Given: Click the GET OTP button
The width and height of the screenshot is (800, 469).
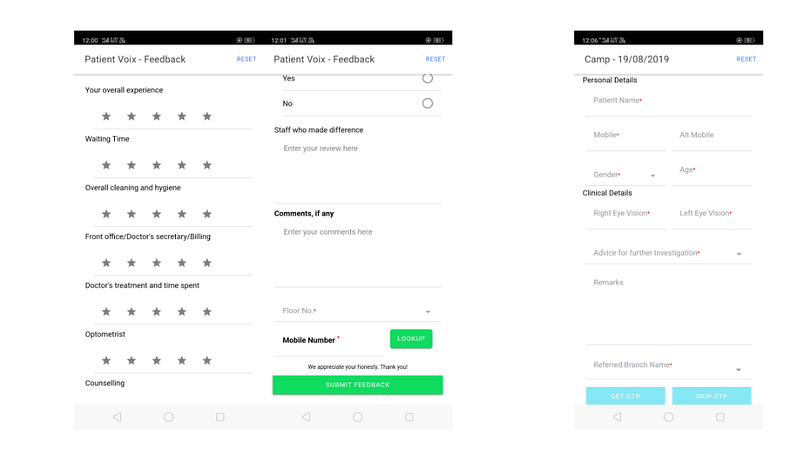Looking at the screenshot, I should pyautogui.click(x=626, y=396).
